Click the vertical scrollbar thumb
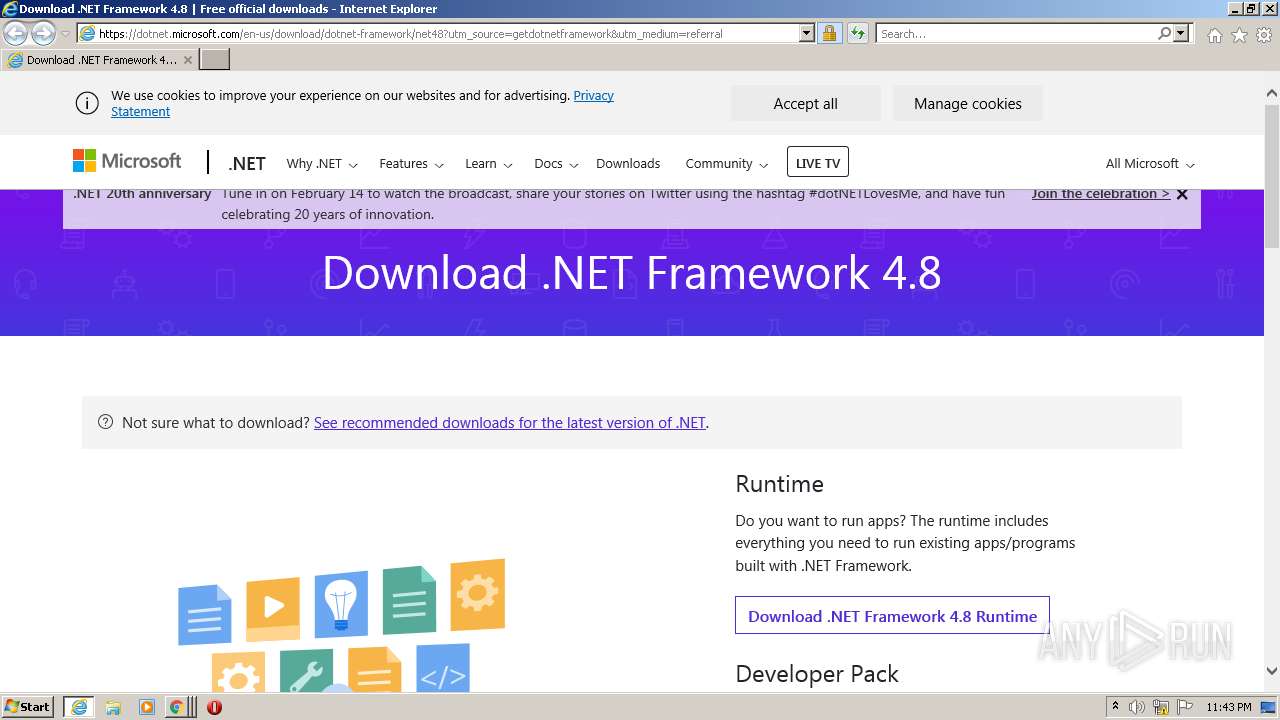 [x=1272, y=176]
